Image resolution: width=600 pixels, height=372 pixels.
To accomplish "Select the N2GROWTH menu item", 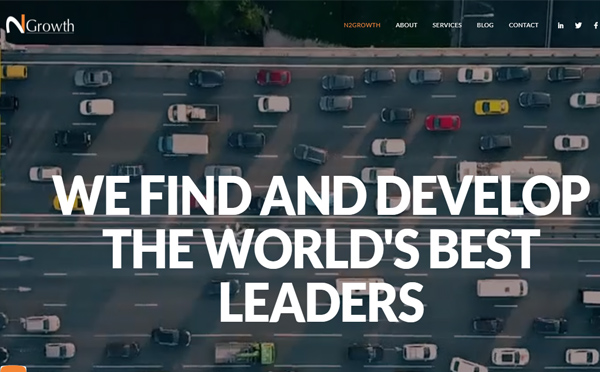I will pyautogui.click(x=362, y=25).
